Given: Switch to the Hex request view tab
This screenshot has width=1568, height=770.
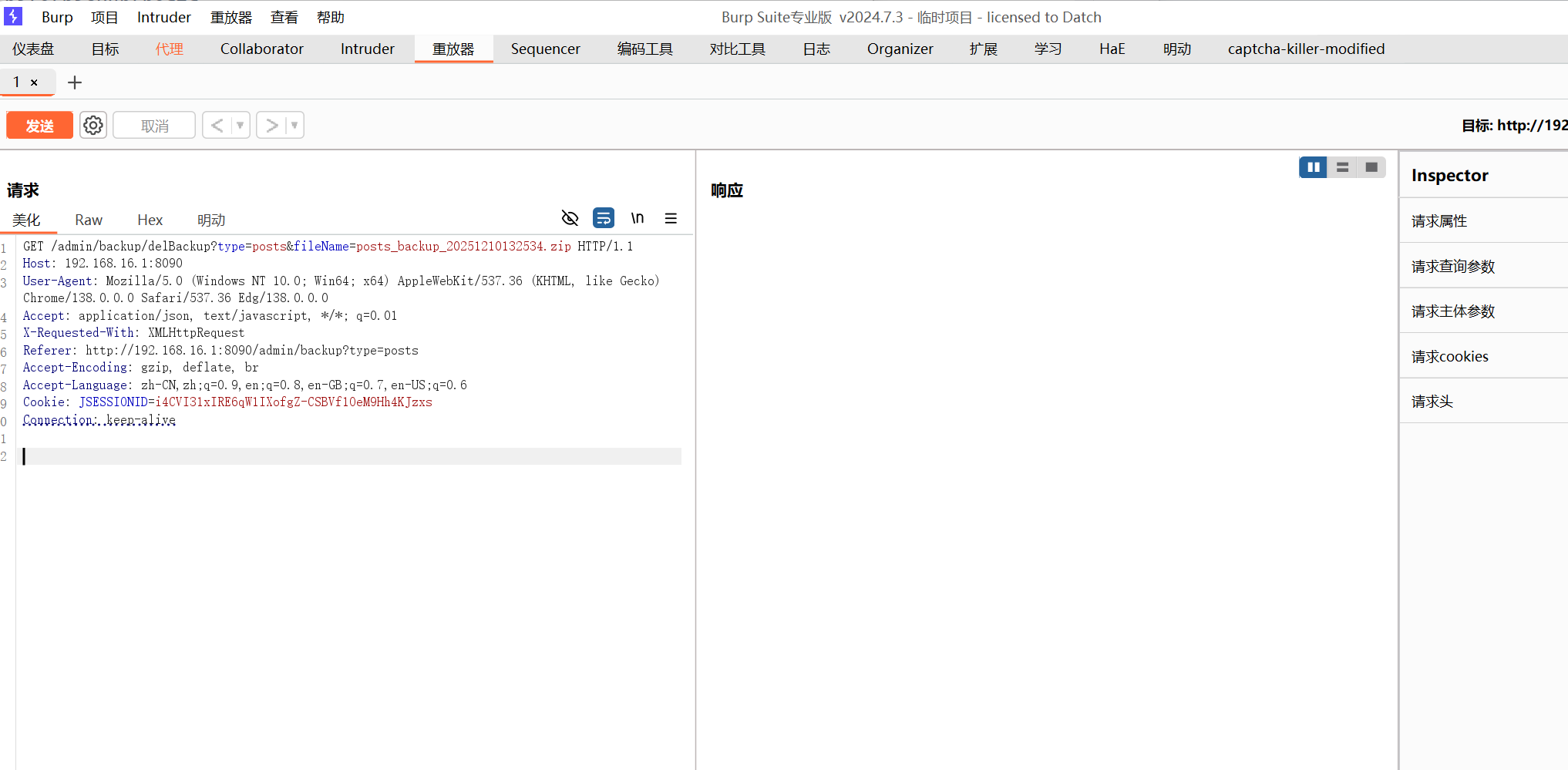Looking at the screenshot, I should (x=150, y=220).
